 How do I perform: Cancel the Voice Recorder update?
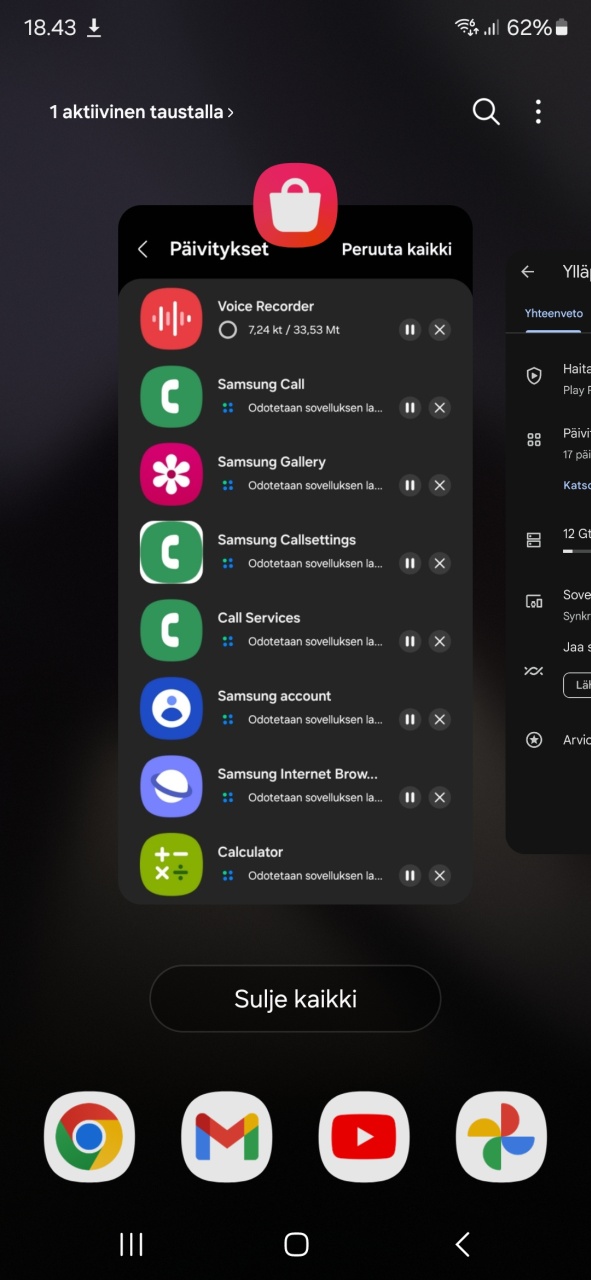point(439,329)
